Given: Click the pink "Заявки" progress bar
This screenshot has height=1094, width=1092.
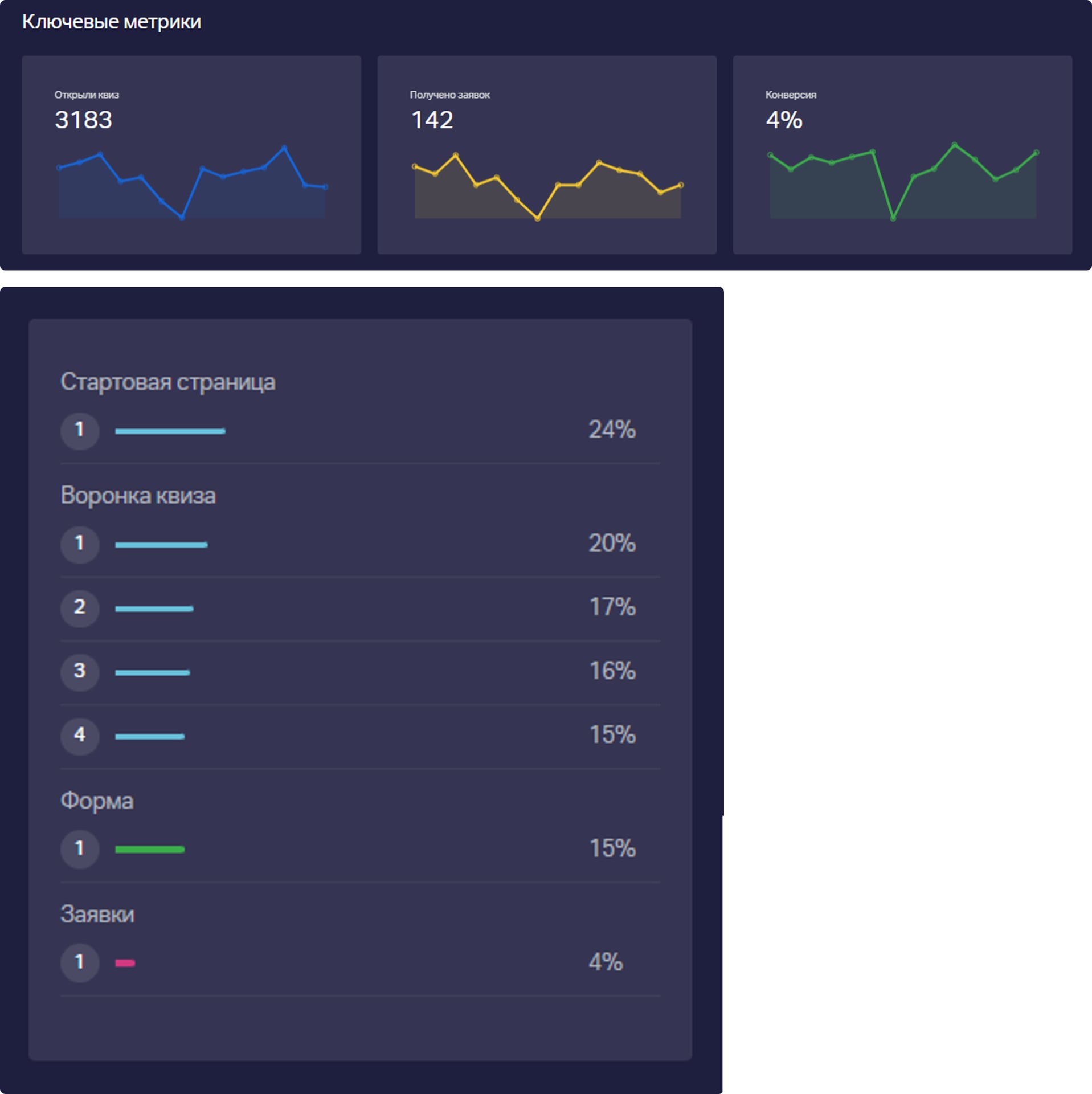Looking at the screenshot, I should 125,963.
